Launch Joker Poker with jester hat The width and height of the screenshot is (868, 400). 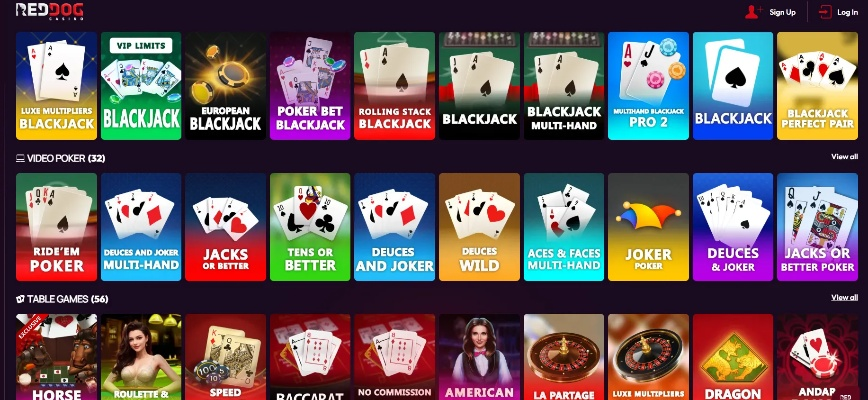point(648,227)
